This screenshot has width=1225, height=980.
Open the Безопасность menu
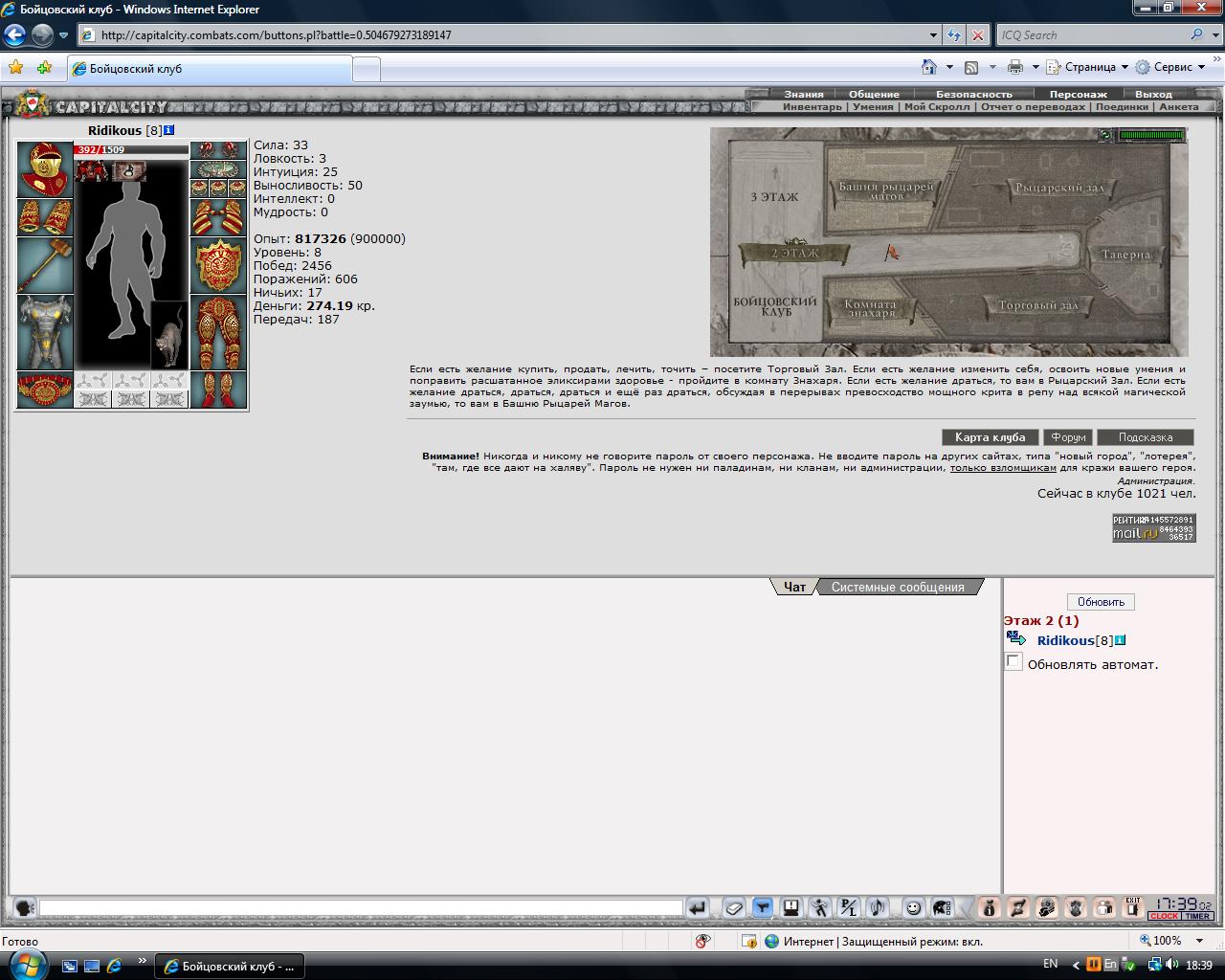[973, 94]
